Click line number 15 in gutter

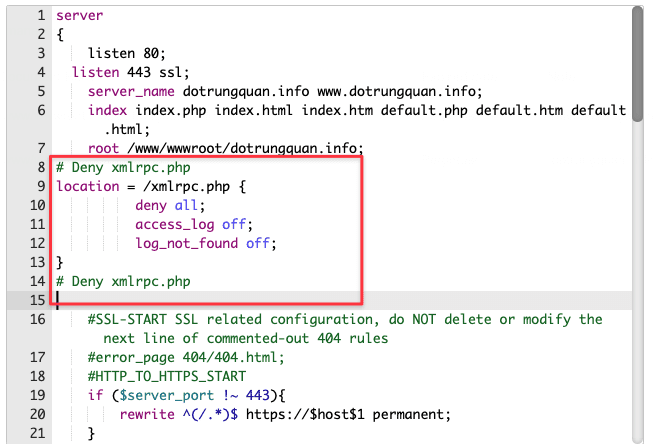(x=37, y=300)
